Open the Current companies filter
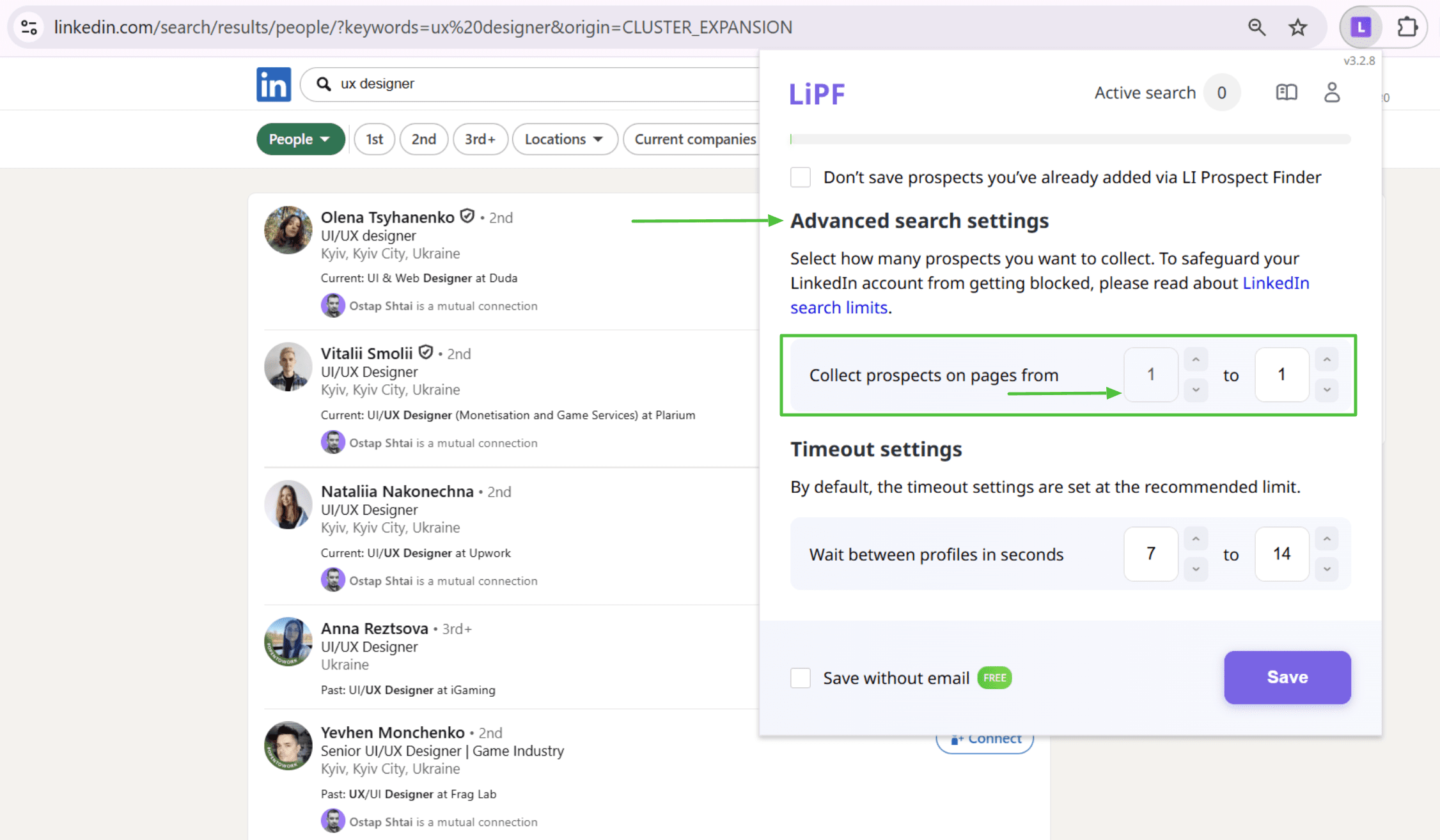The width and height of the screenshot is (1440, 840). (694, 139)
